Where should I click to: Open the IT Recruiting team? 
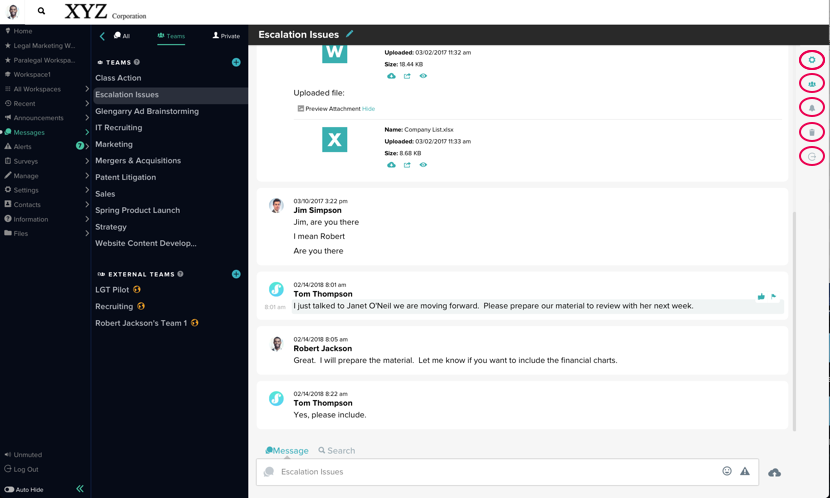[x=119, y=128]
